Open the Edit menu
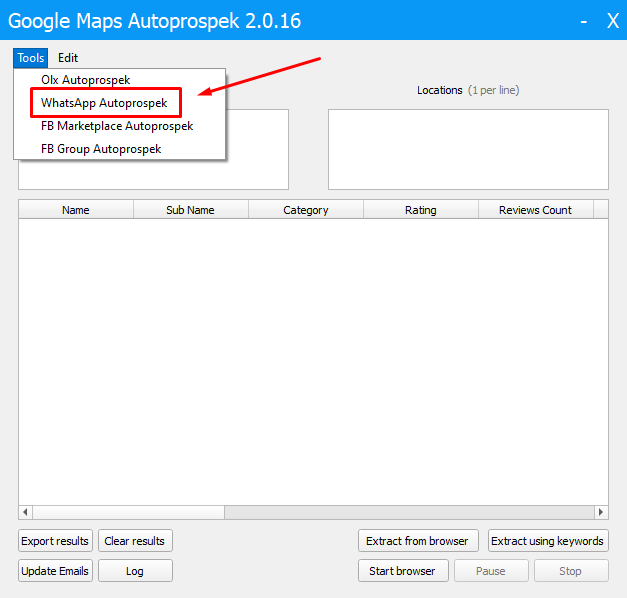The image size is (627, 598). pyautogui.click(x=68, y=58)
